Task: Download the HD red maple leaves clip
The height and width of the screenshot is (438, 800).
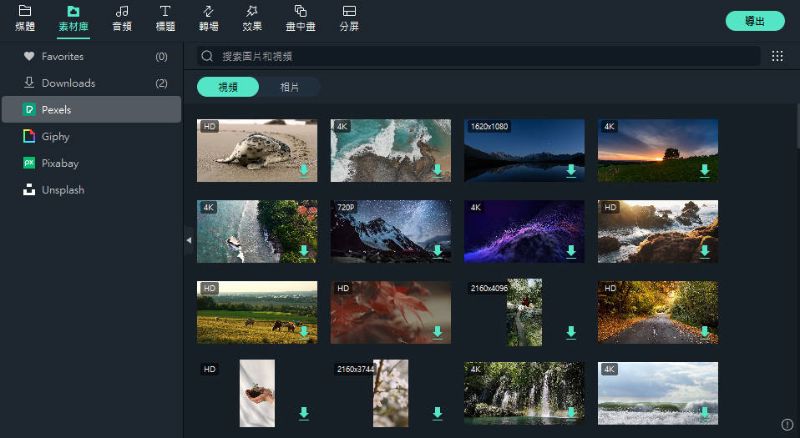Action: point(438,332)
